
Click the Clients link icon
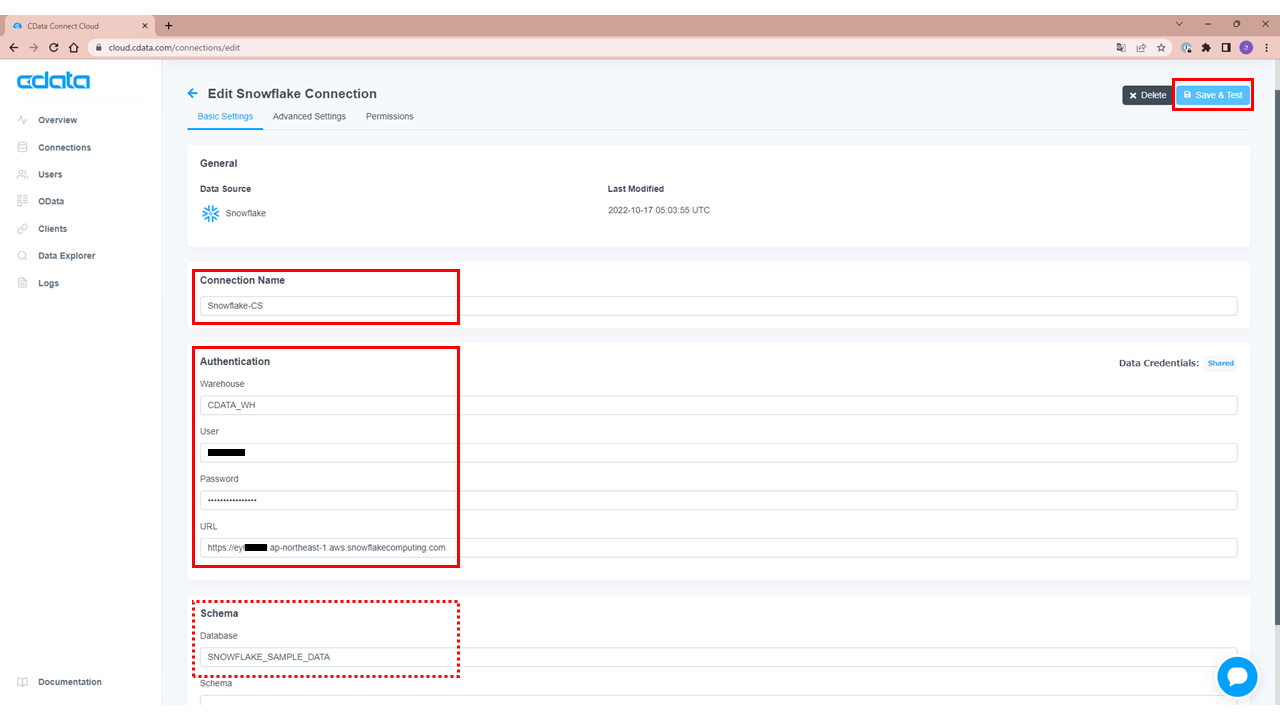[x=22, y=229]
